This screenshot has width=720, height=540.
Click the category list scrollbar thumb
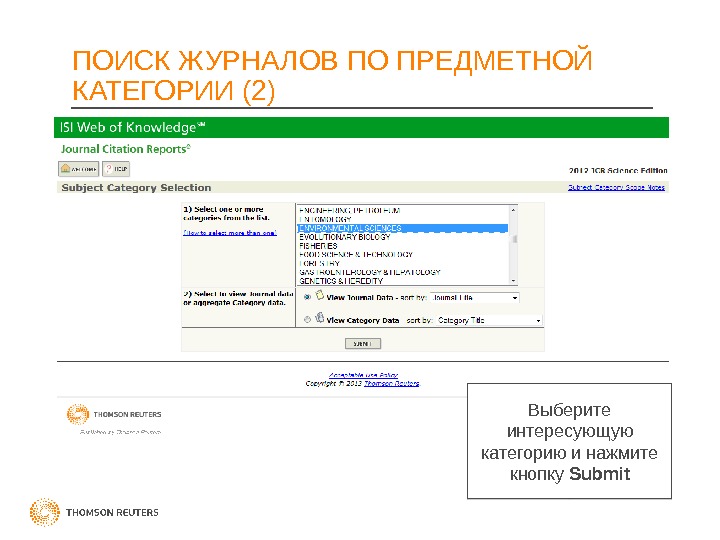point(514,239)
